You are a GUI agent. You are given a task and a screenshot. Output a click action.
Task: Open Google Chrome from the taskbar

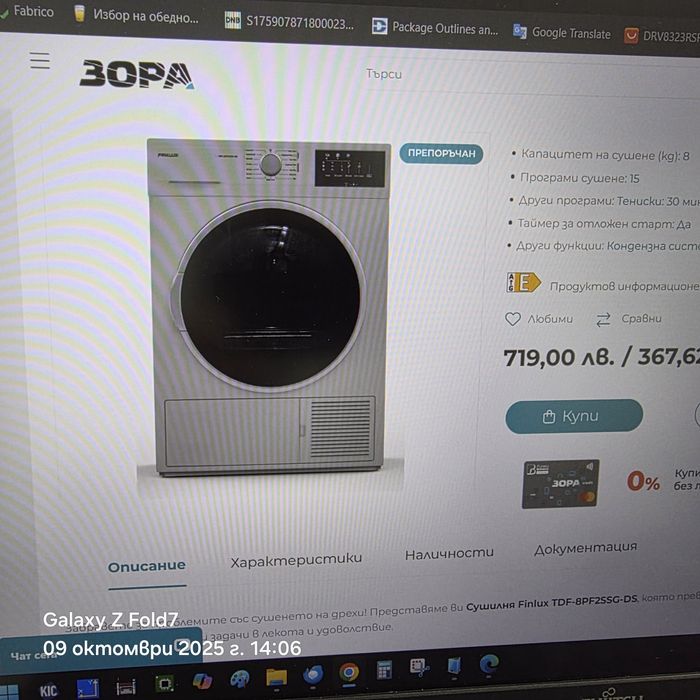349,672
